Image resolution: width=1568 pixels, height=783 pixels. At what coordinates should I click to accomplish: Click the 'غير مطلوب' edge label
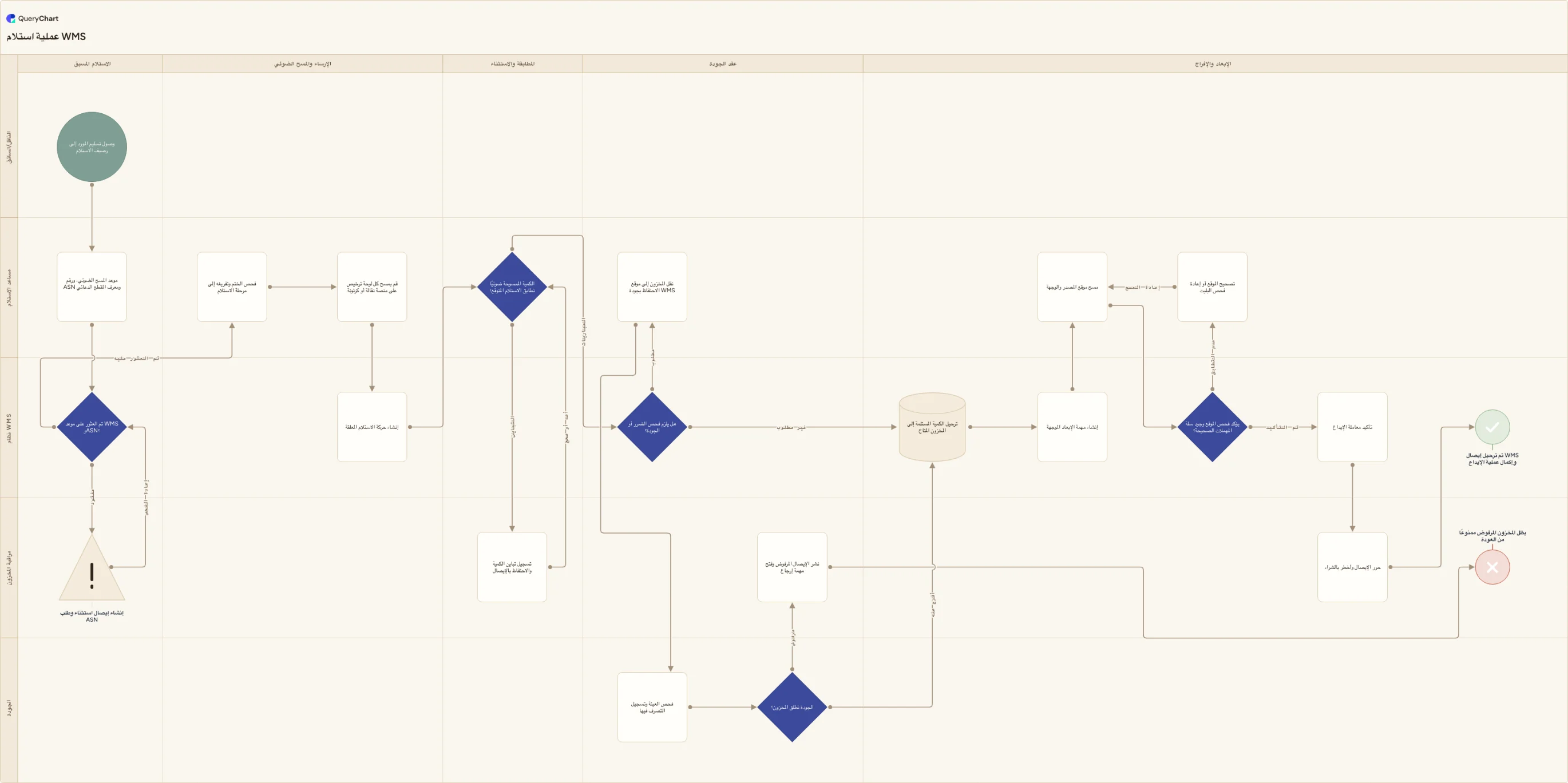(x=791, y=428)
